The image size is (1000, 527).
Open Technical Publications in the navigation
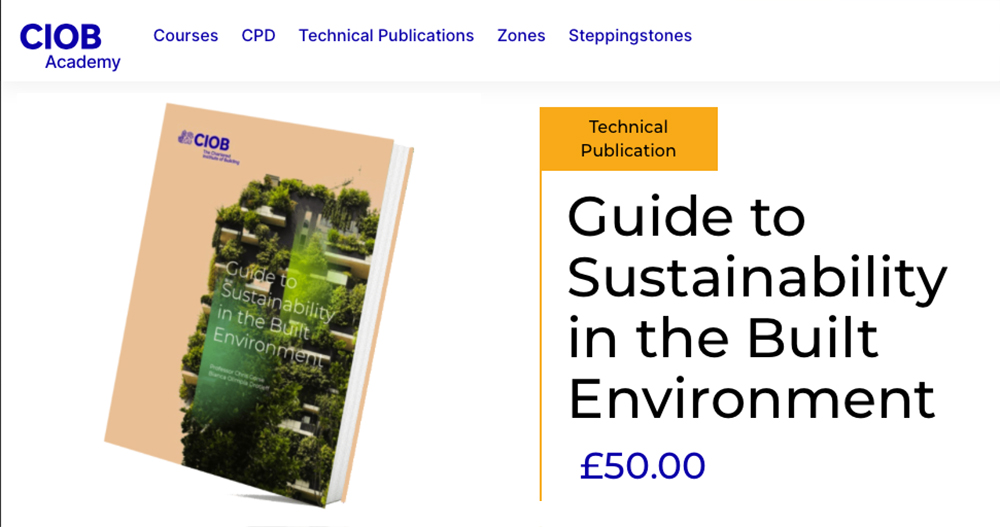click(x=386, y=36)
